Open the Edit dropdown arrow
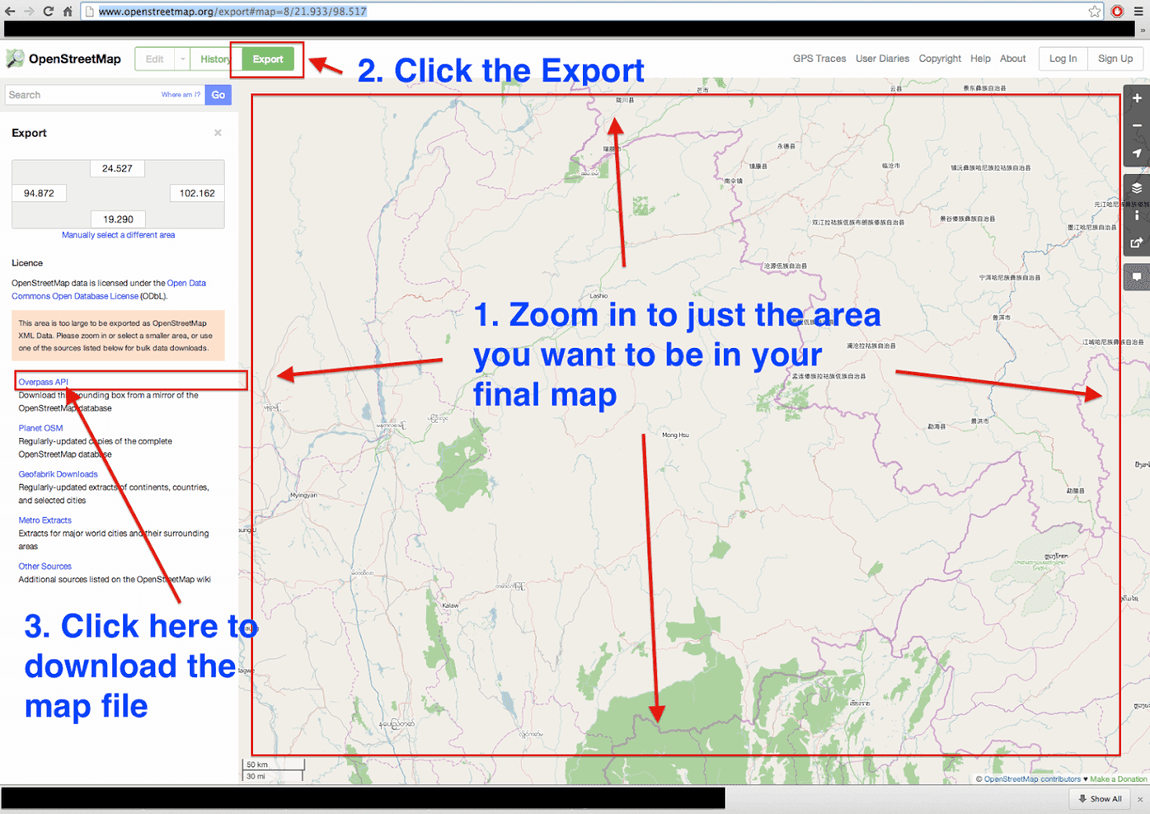This screenshot has width=1150, height=814. coord(182,59)
